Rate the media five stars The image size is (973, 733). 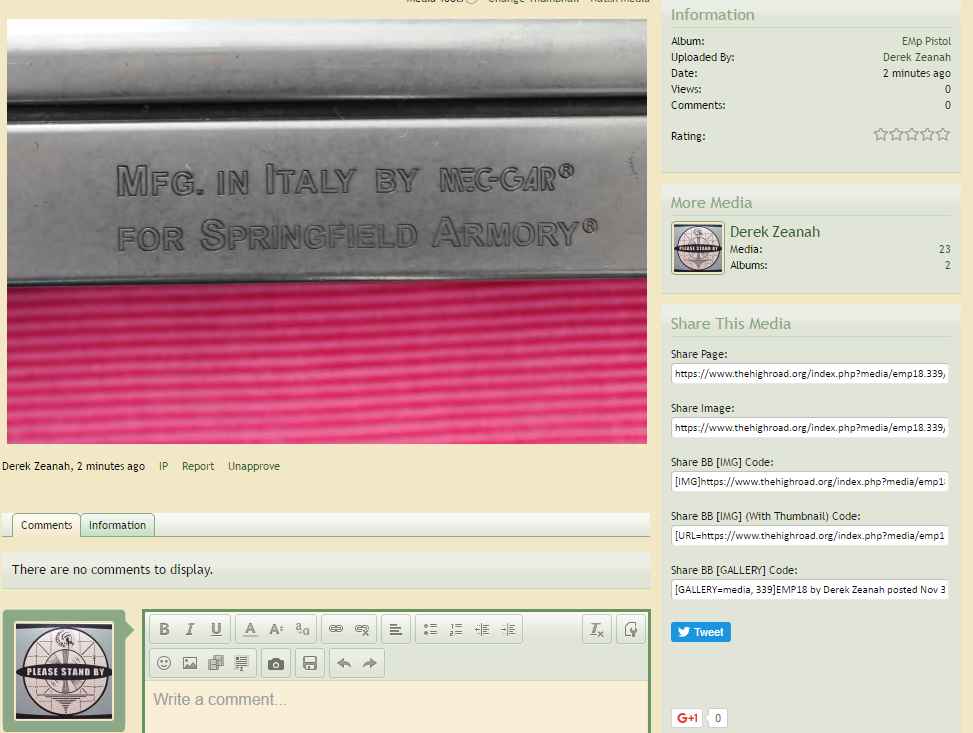pos(943,134)
